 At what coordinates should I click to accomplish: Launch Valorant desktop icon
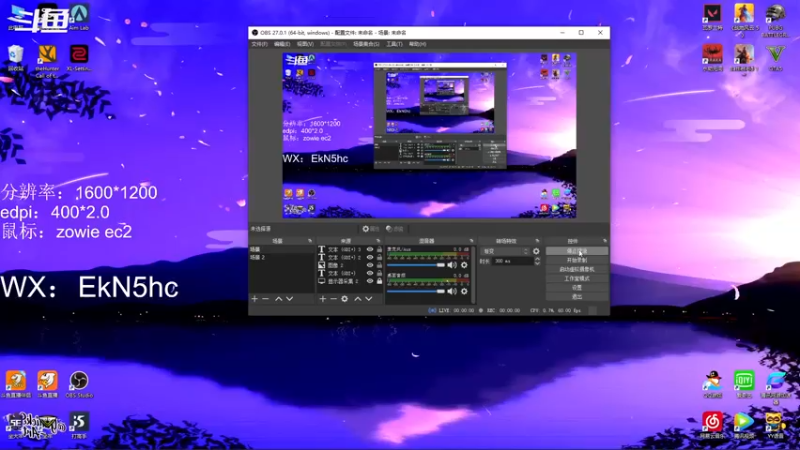point(712,17)
